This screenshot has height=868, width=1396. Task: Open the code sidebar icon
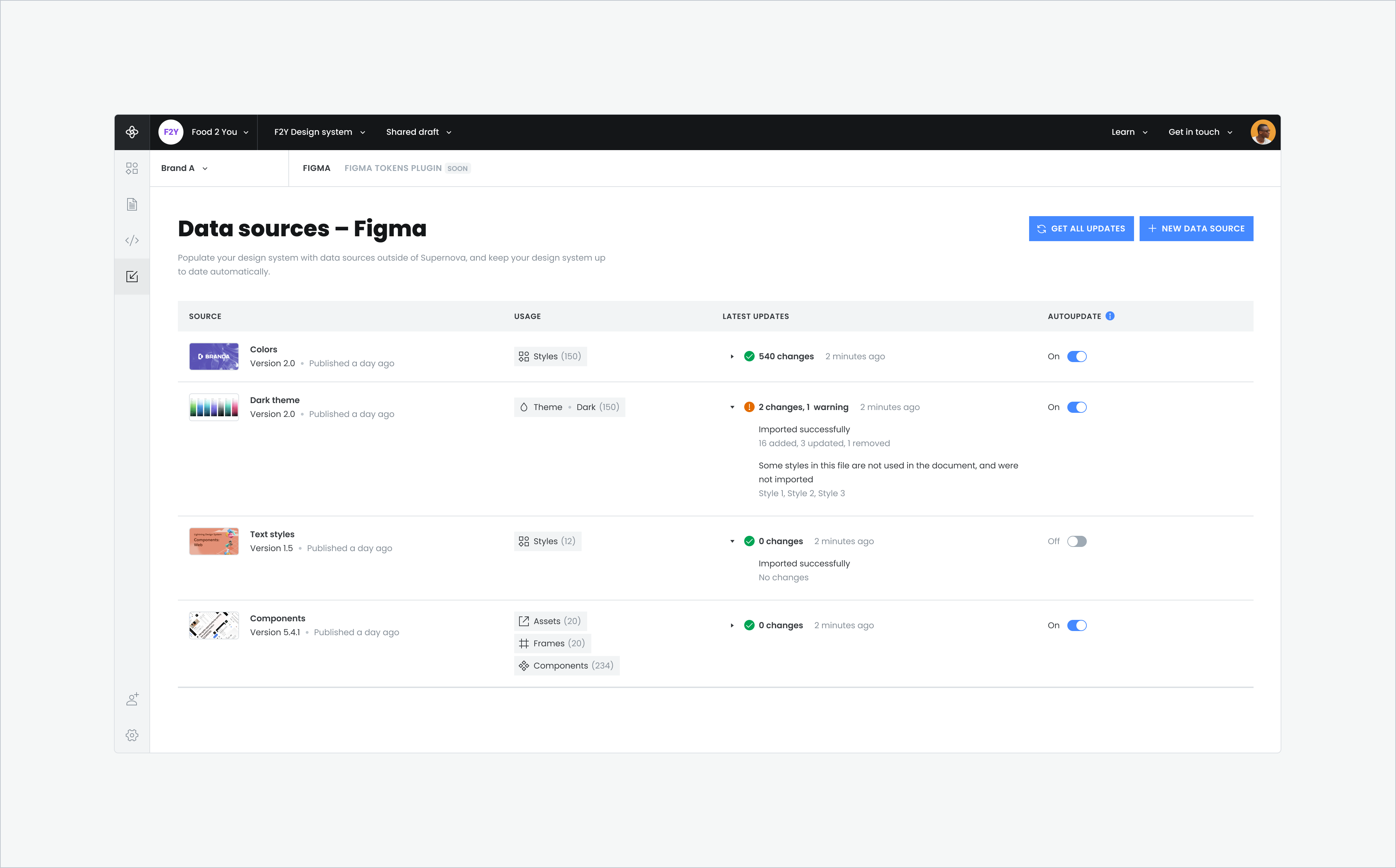click(x=132, y=240)
